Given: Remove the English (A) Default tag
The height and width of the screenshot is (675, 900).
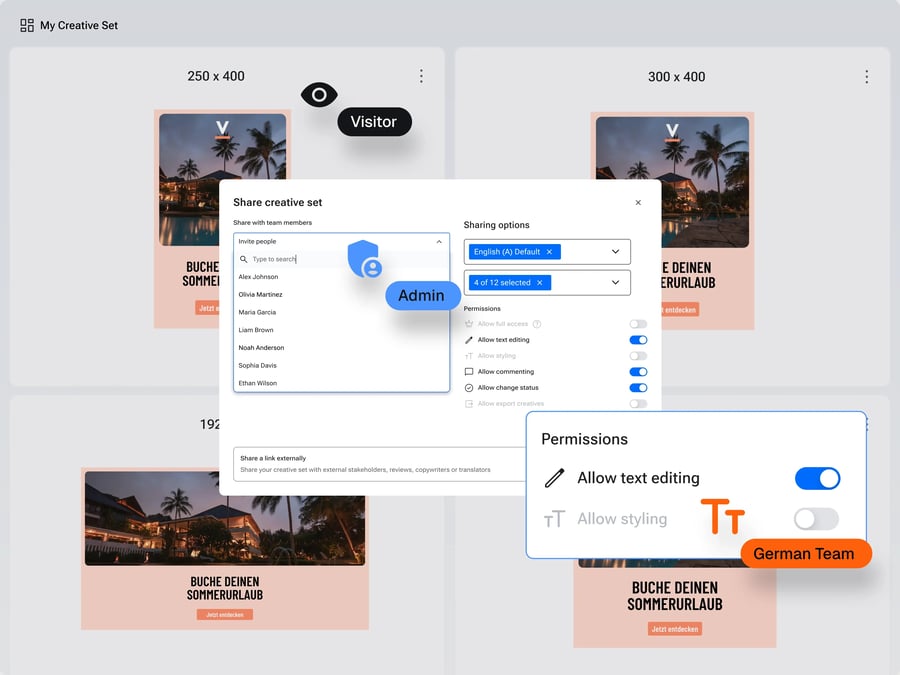Looking at the screenshot, I should (x=549, y=252).
